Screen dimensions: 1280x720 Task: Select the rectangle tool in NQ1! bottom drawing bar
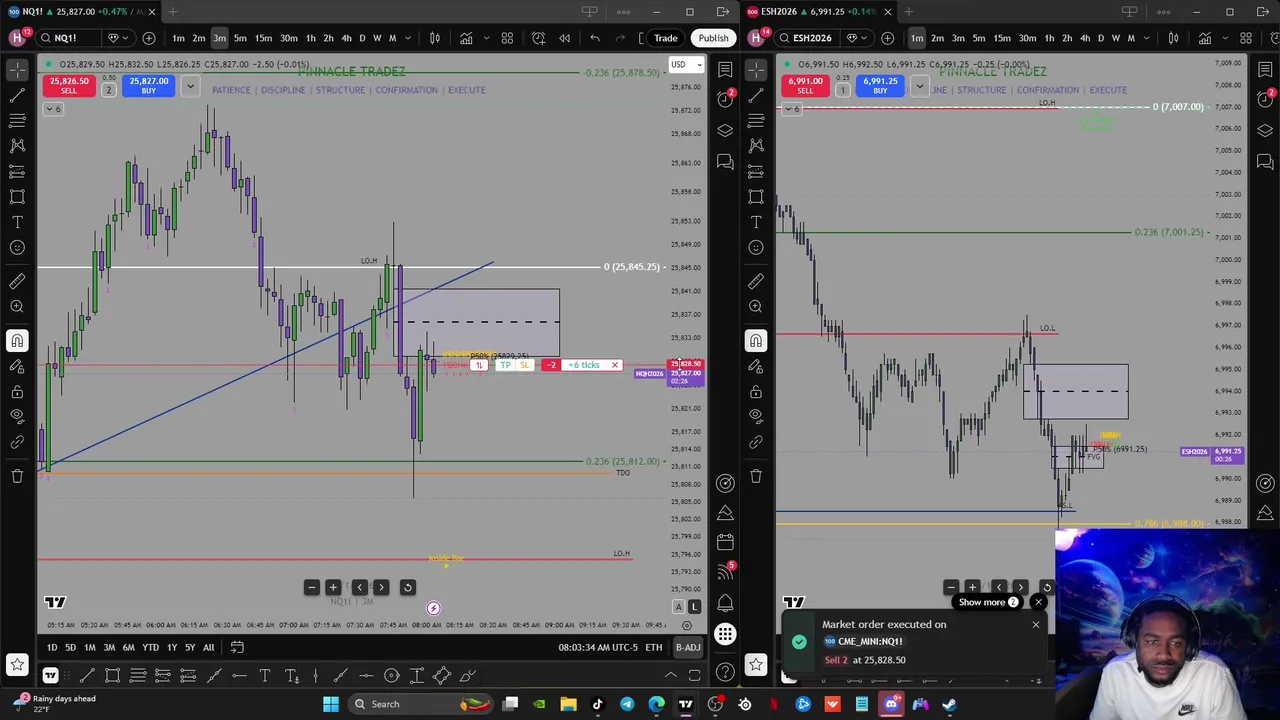[x=112, y=676]
